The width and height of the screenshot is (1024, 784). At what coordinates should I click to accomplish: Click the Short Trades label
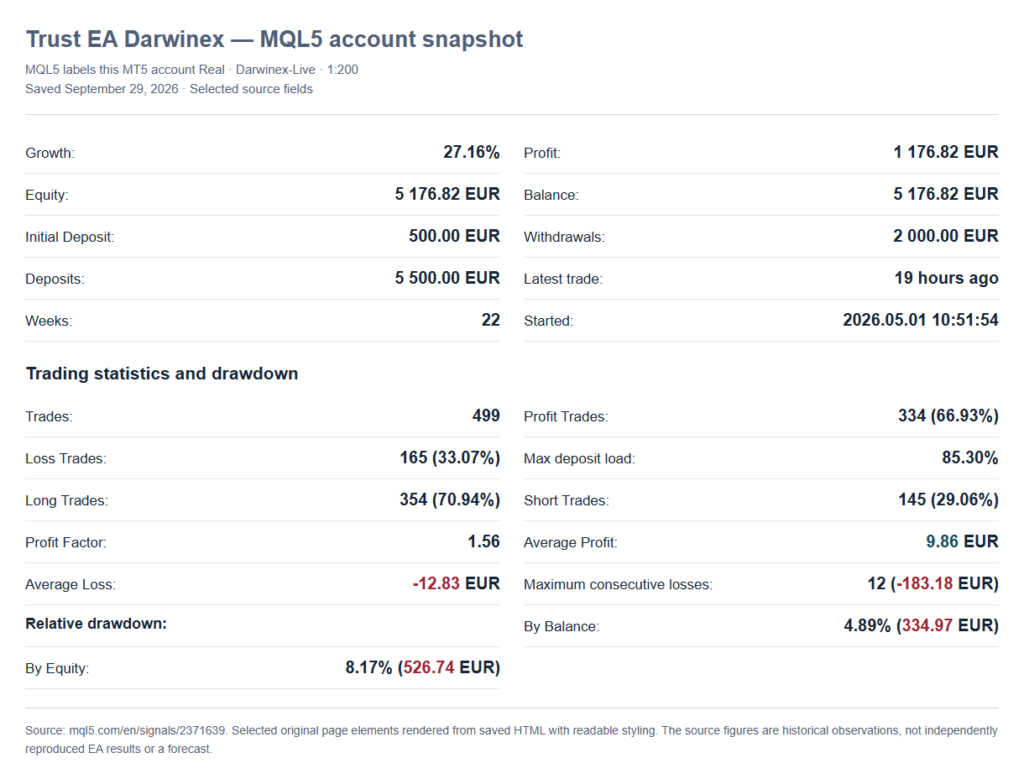click(566, 500)
